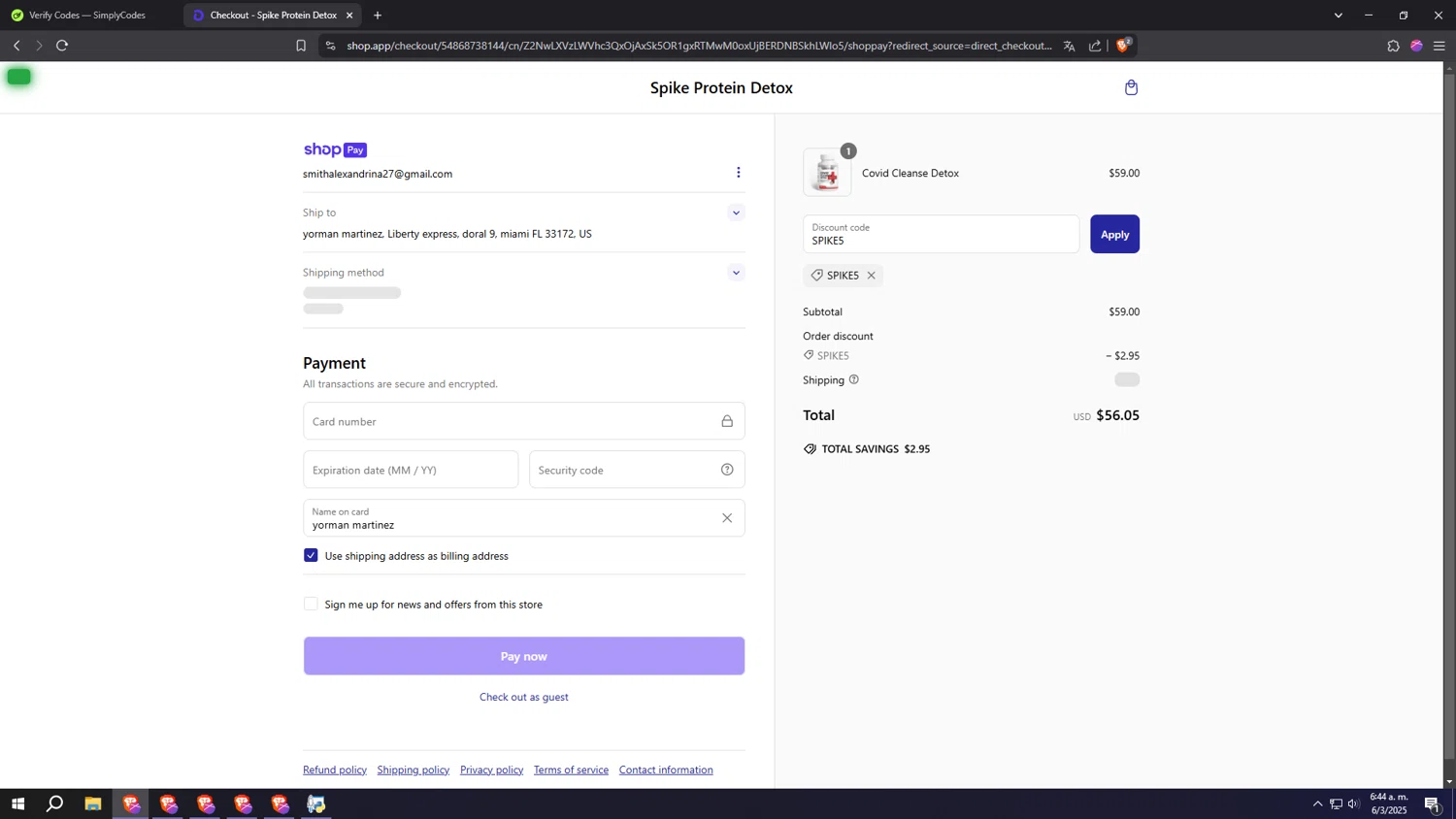Open a new browser tab
The height and width of the screenshot is (819, 1456).
(378, 16)
